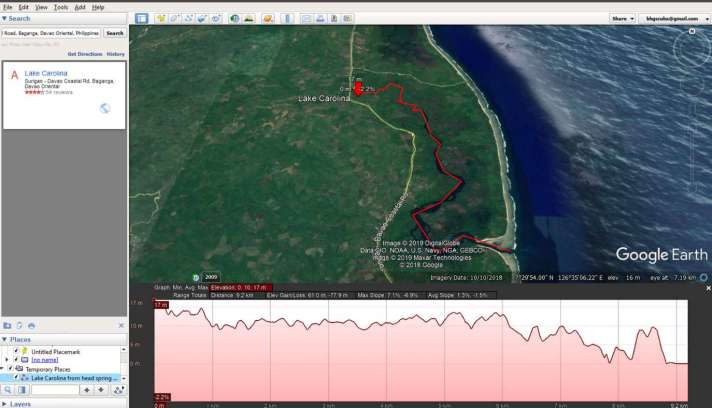Click the Print icon in toolbar
The width and height of the screenshot is (712, 408).
point(320,18)
